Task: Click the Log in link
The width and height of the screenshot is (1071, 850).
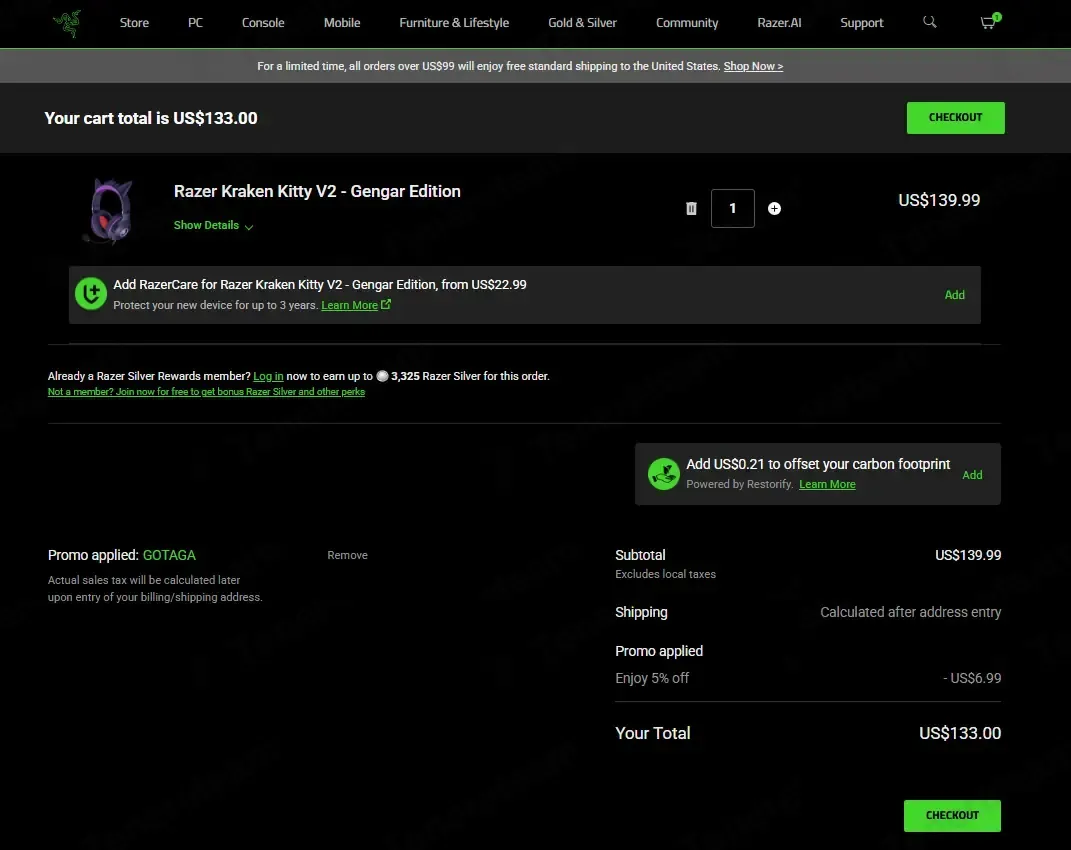Action: click(x=268, y=376)
